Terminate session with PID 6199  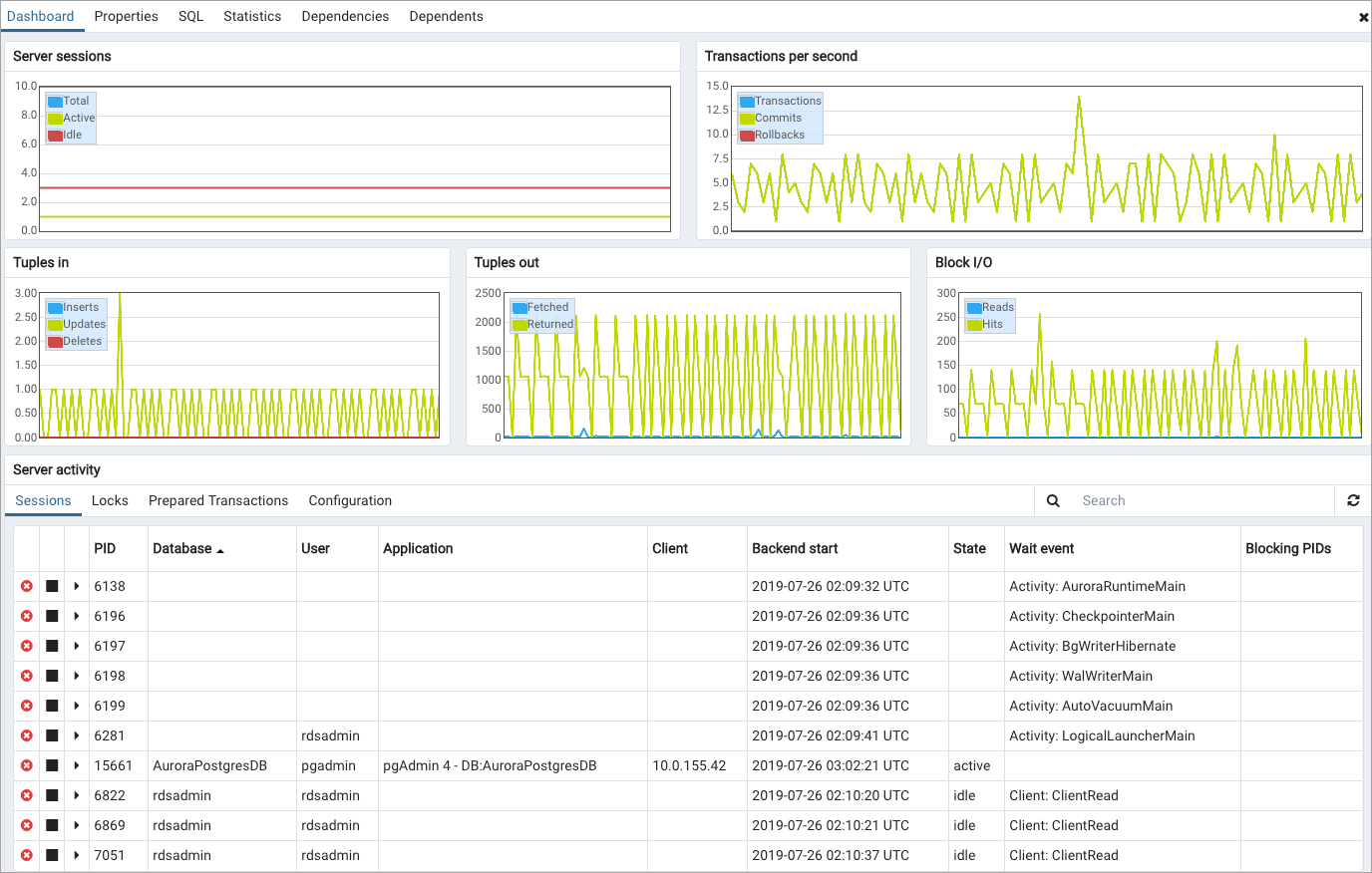click(27, 706)
